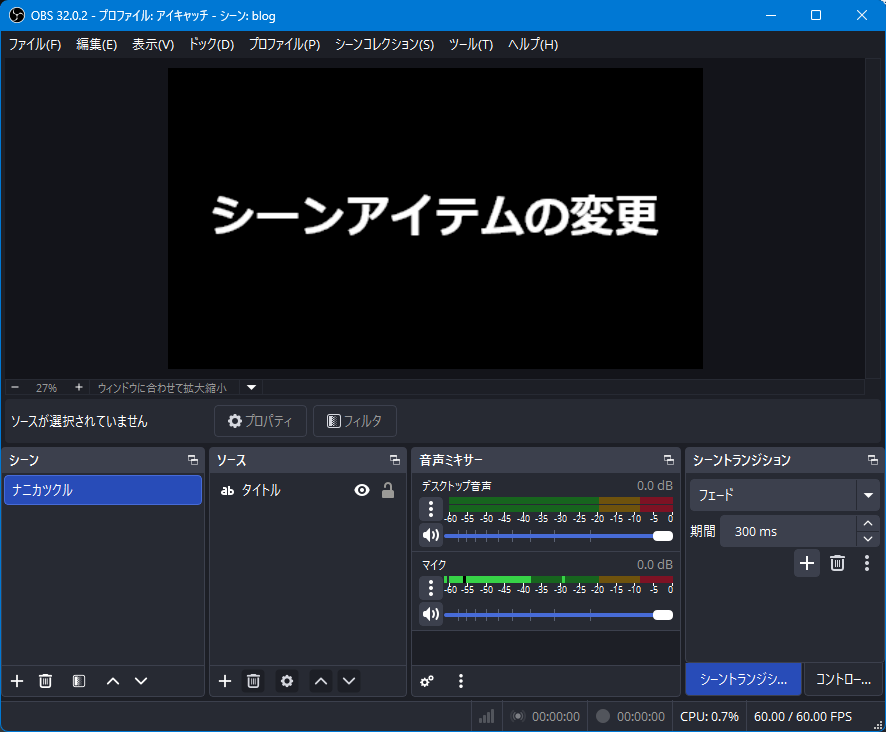Unlock the タイトル source lock toggle
Screen dimensions: 886x732
389,490
